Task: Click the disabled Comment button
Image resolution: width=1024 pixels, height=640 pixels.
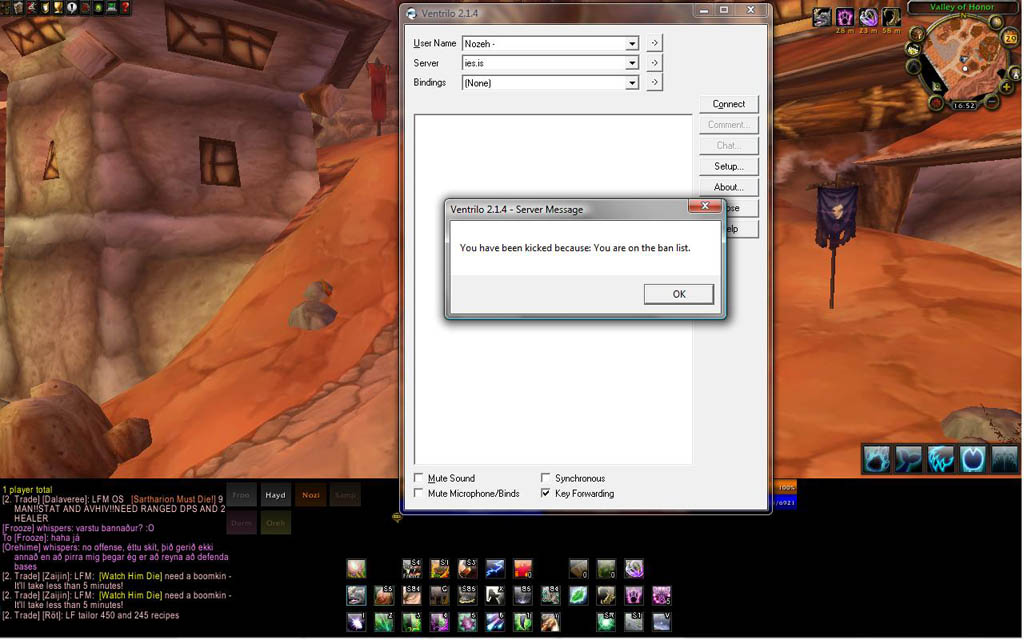Action: [728, 125]
